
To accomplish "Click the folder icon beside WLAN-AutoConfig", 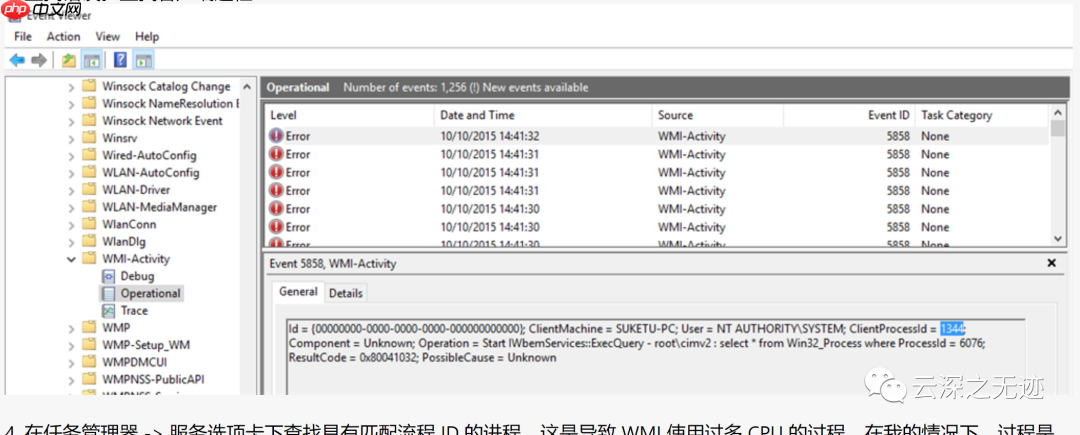I will tap(89, 172).
